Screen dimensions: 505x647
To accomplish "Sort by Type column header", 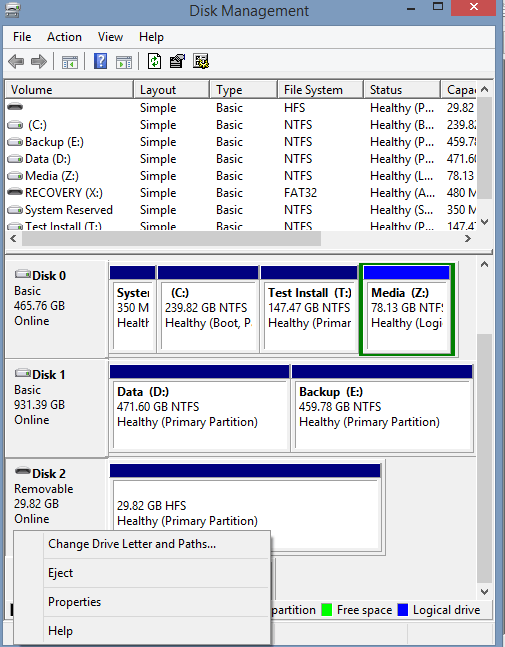I will pyautogui.click(x=243, y=90).
